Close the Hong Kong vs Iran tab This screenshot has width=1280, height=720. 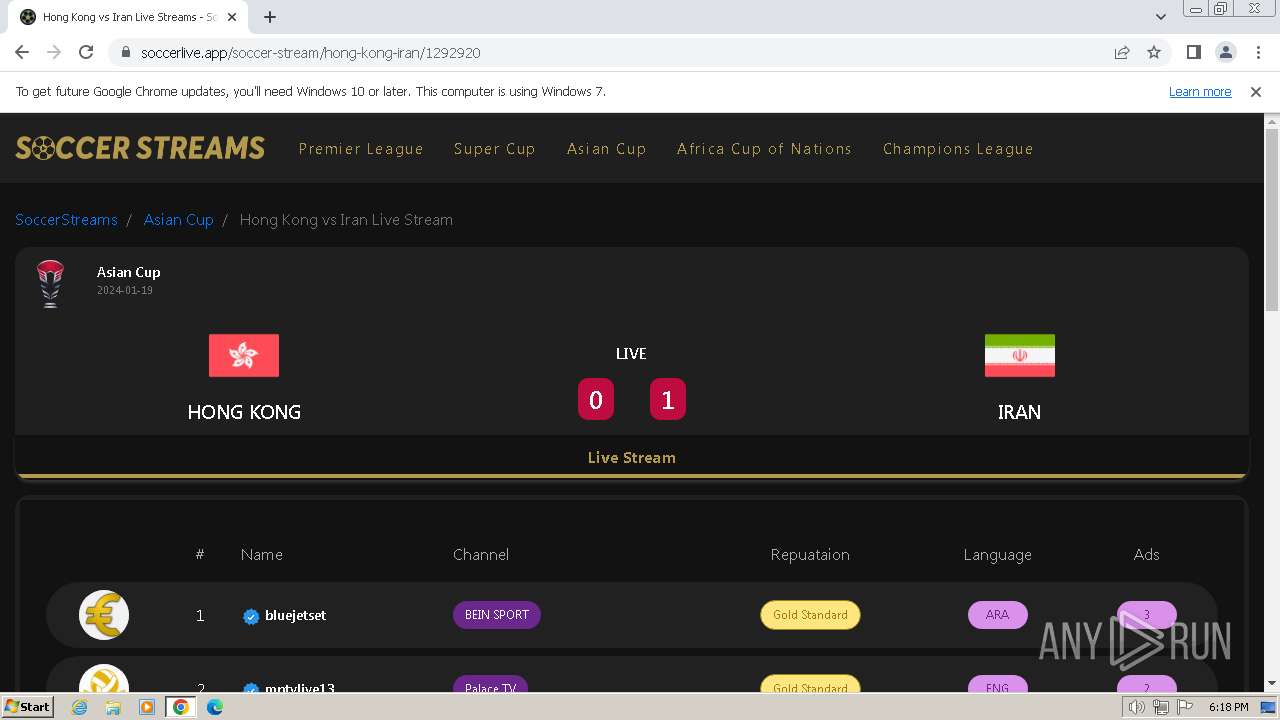click(x=232, y=17)
